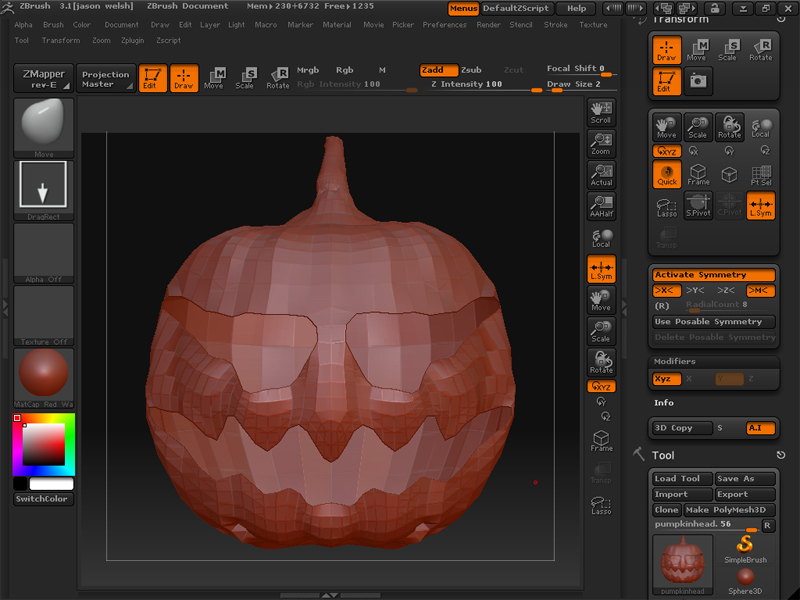Click the white secondary color swatch
Viewport: 800px width, 600px height.
pyautogui.click(x=51, y=483)
